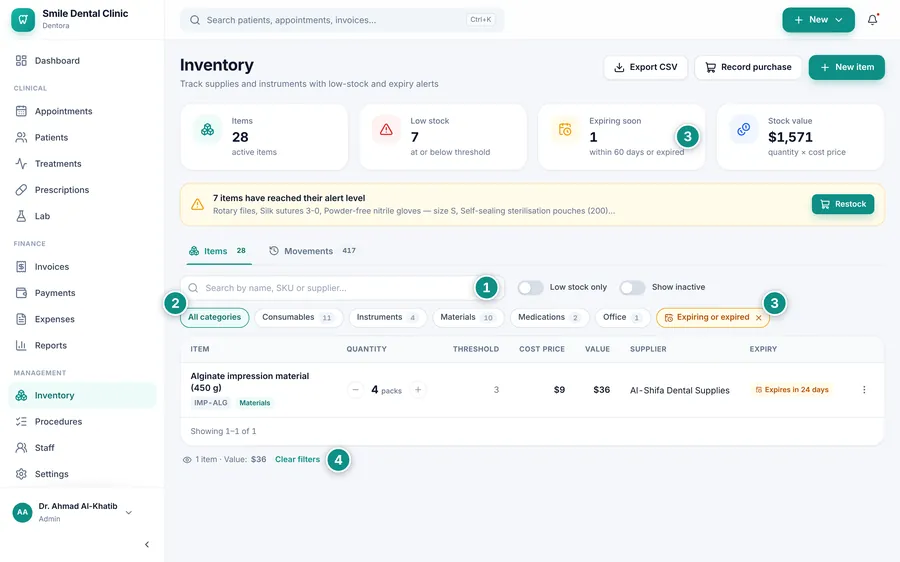The image size is (900, 562).
Task: Select Inventory in sidebar
Action: click(82, 396)
